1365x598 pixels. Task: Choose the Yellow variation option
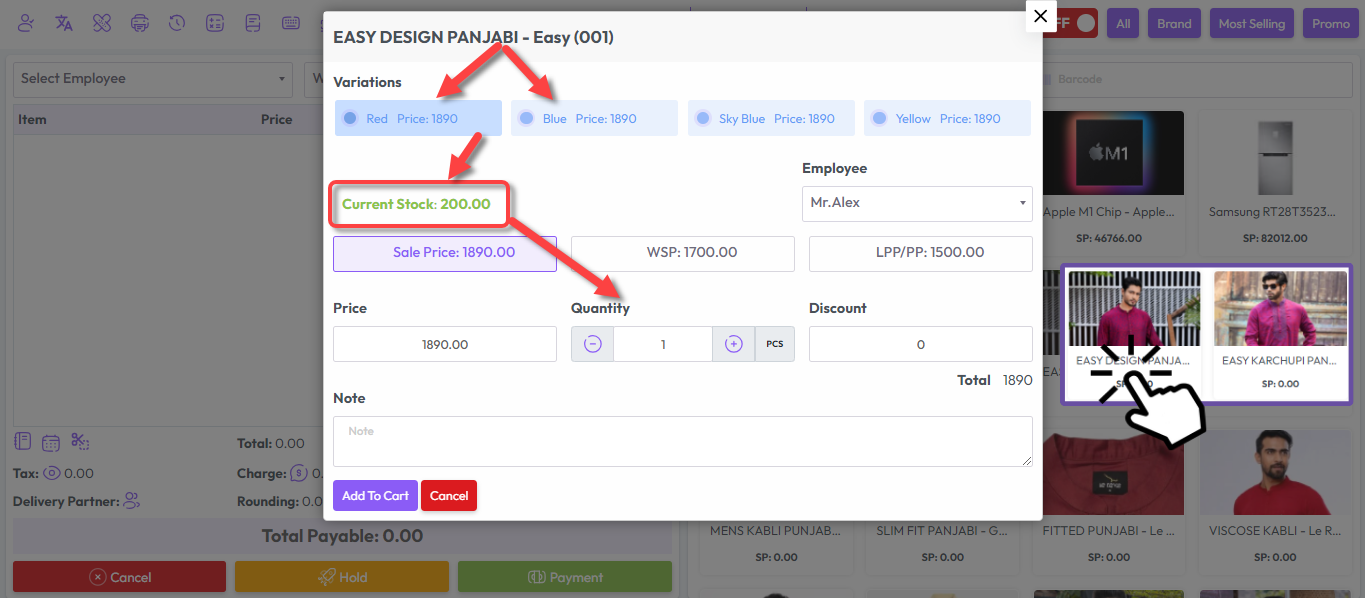(x=946, y=117)
